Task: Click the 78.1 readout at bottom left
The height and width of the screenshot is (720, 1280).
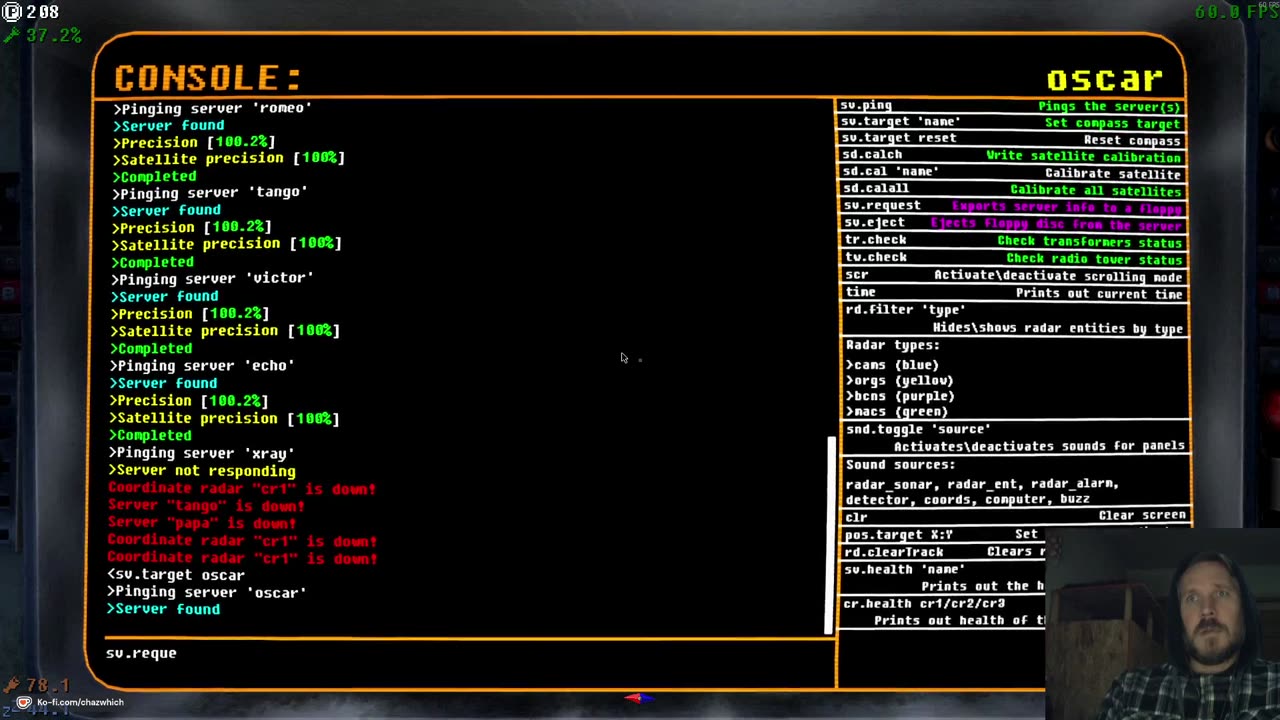Action: [38, 686]
